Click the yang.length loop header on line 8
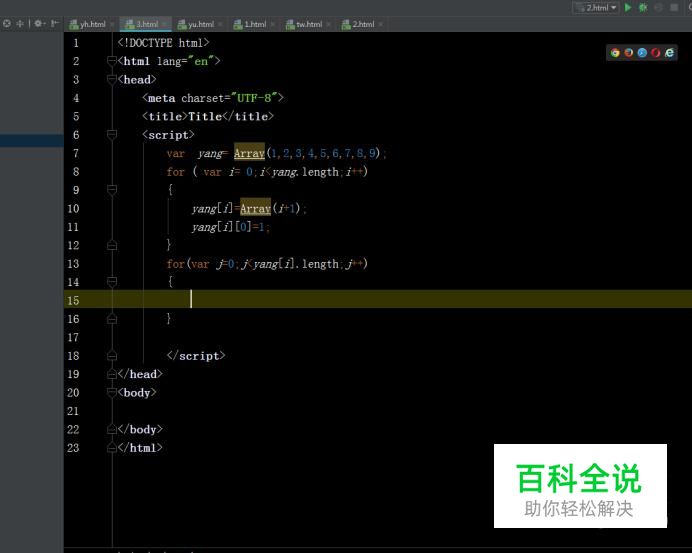 [267, 172]
